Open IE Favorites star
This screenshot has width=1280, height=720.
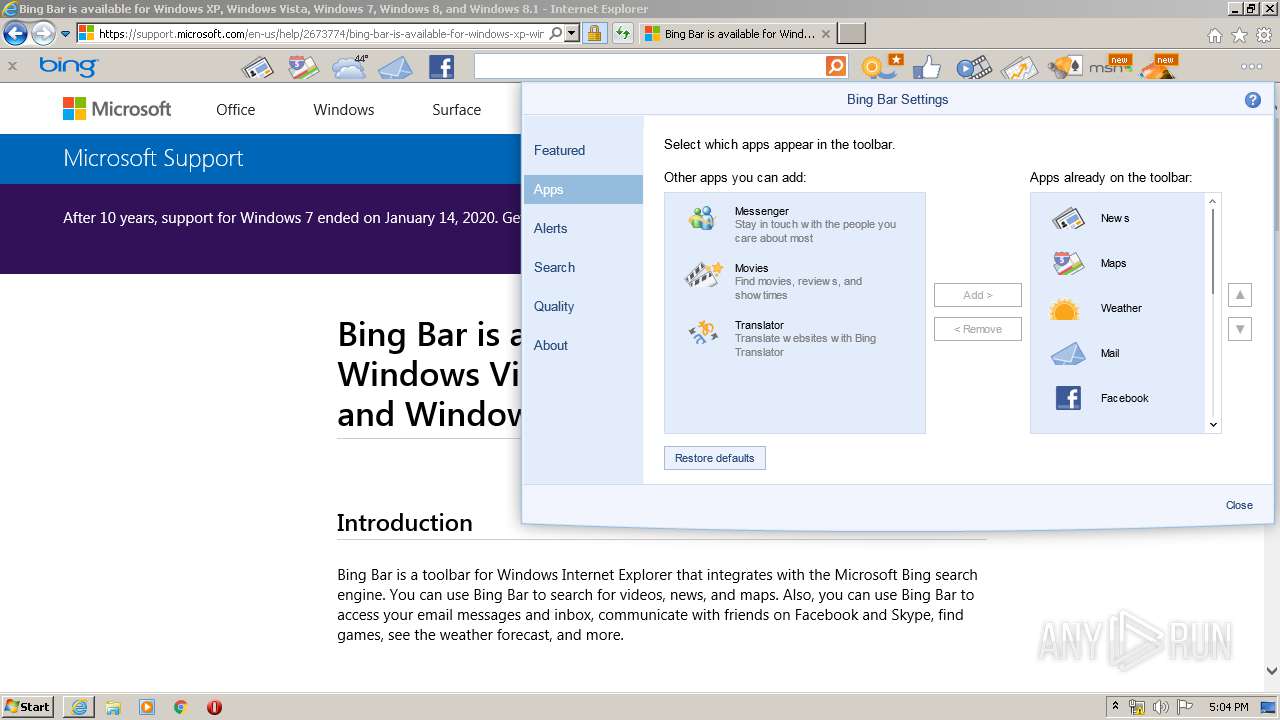[x=1239, y=35]
